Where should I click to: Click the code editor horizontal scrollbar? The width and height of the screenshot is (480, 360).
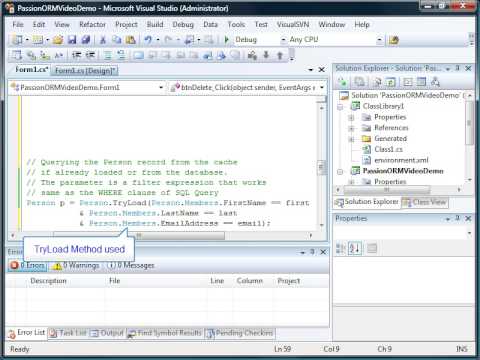(x=162, y=235)
